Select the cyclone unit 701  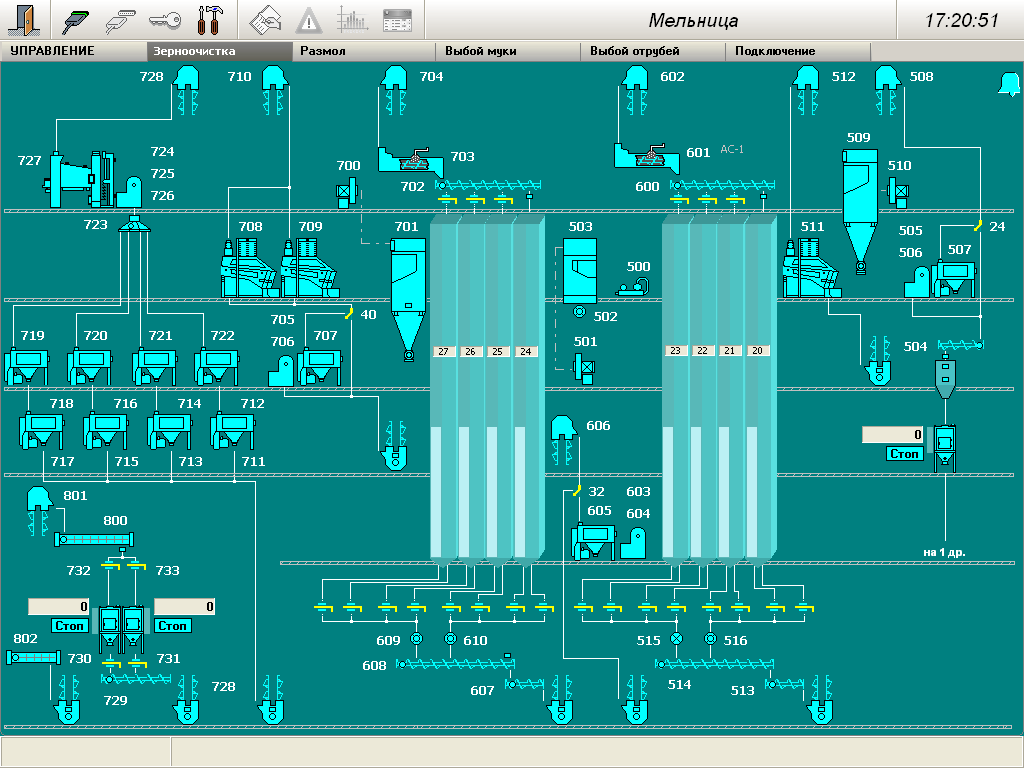[x=407, y=290]
